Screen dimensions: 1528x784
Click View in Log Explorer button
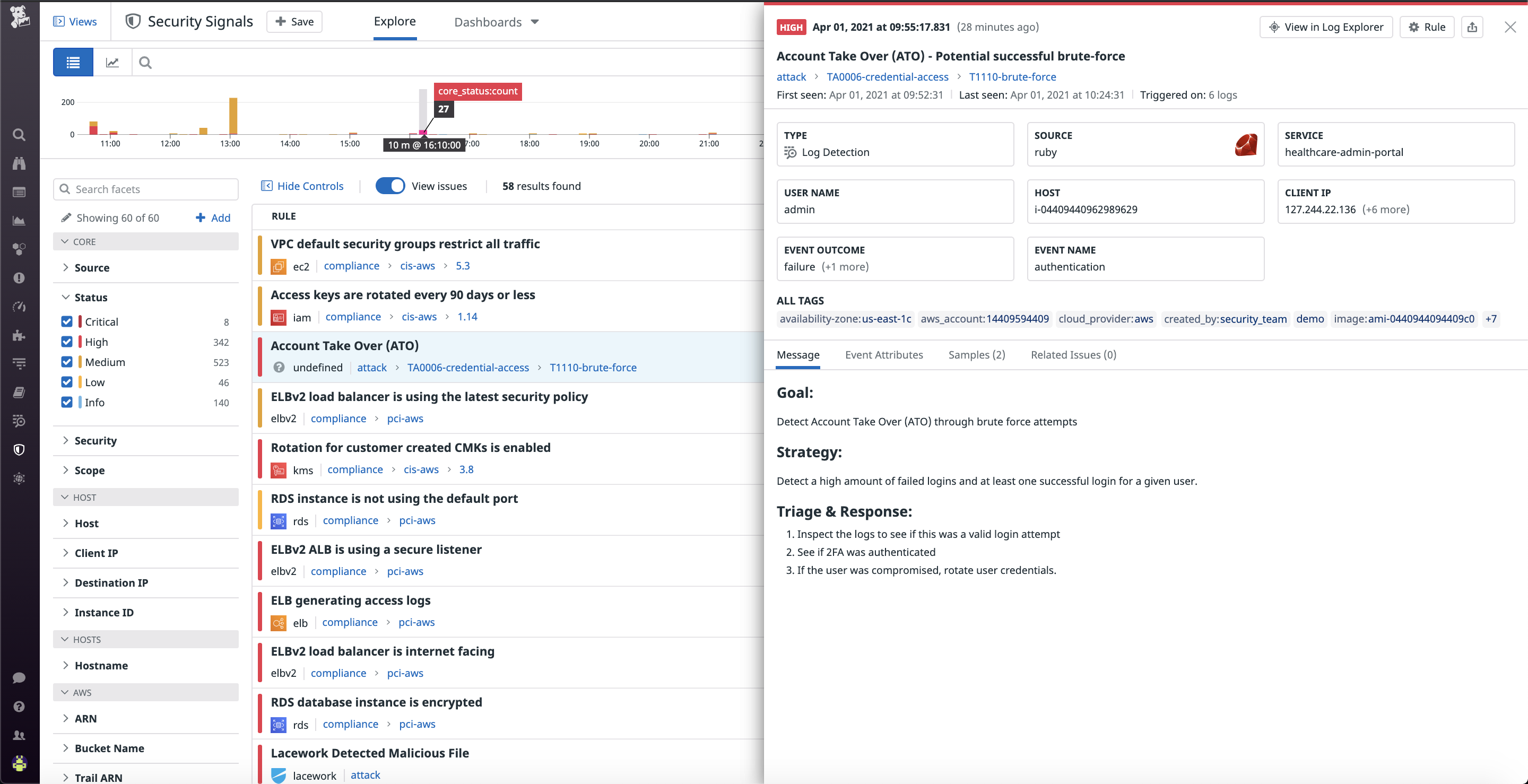coord(1326,27)
